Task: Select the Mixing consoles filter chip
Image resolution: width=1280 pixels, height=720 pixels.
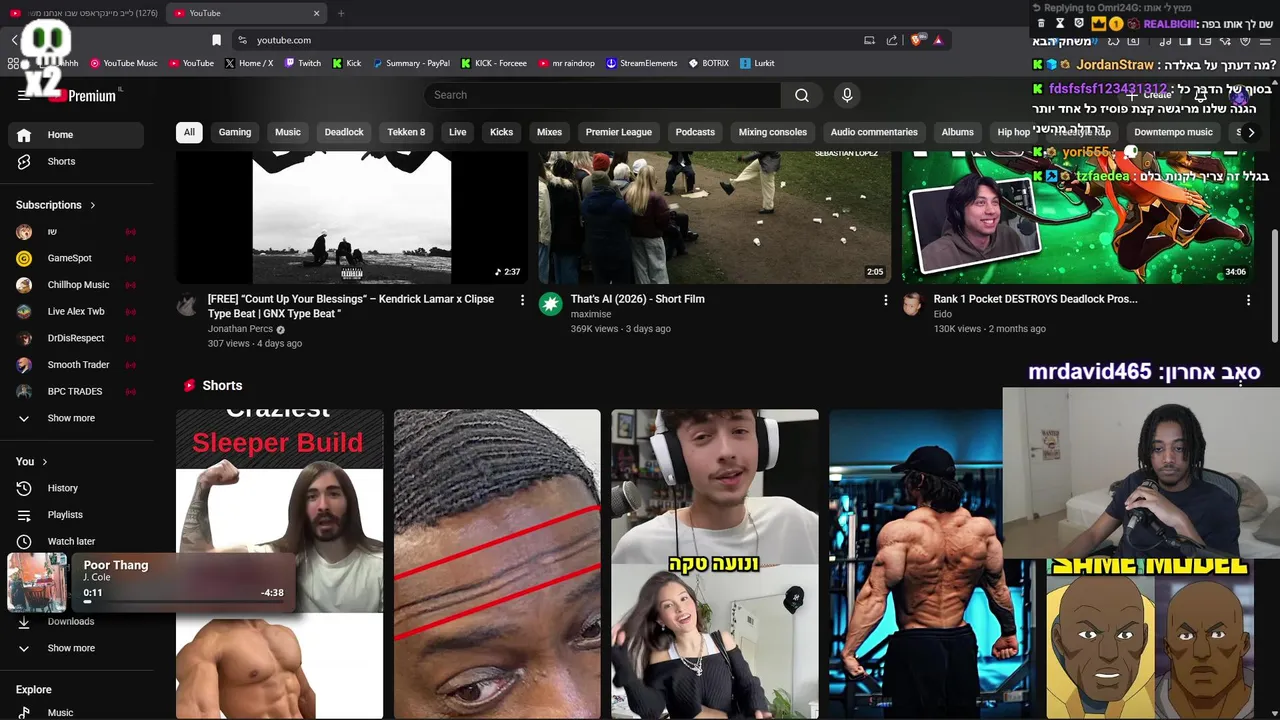Action: coord(773,132)
